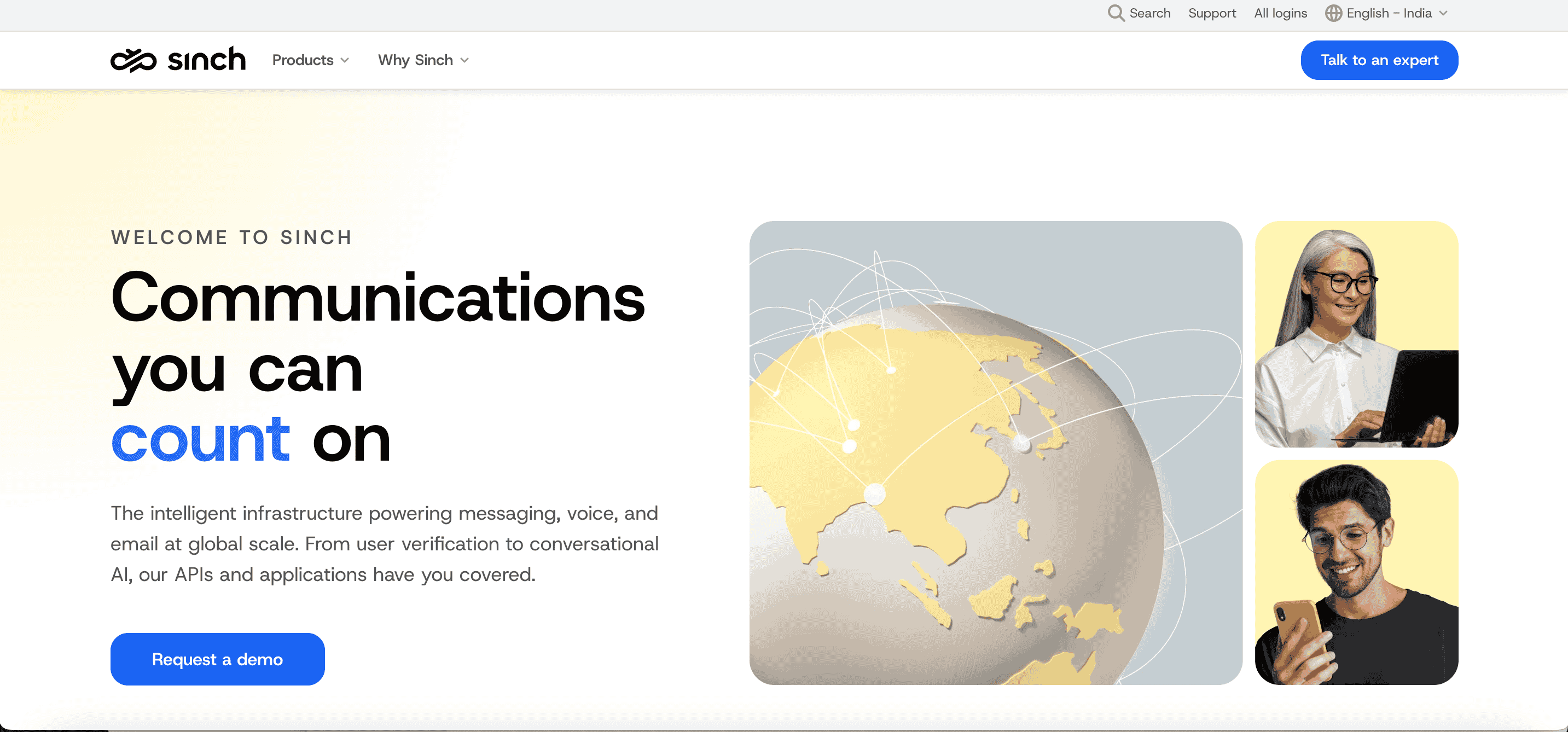Click the Sinch wordmark in header
Viewport: 1568px width, 732px height.
[x=206, y=59]
